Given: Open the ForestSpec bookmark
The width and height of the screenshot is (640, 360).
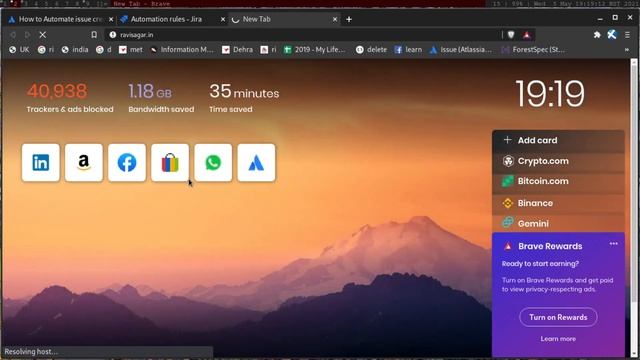Looking at the screenshot, I should 533,49.
